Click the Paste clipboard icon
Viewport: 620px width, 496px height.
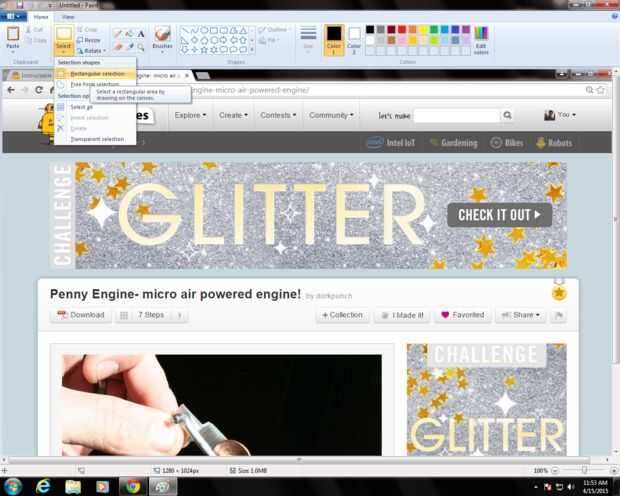pos(13,34)
